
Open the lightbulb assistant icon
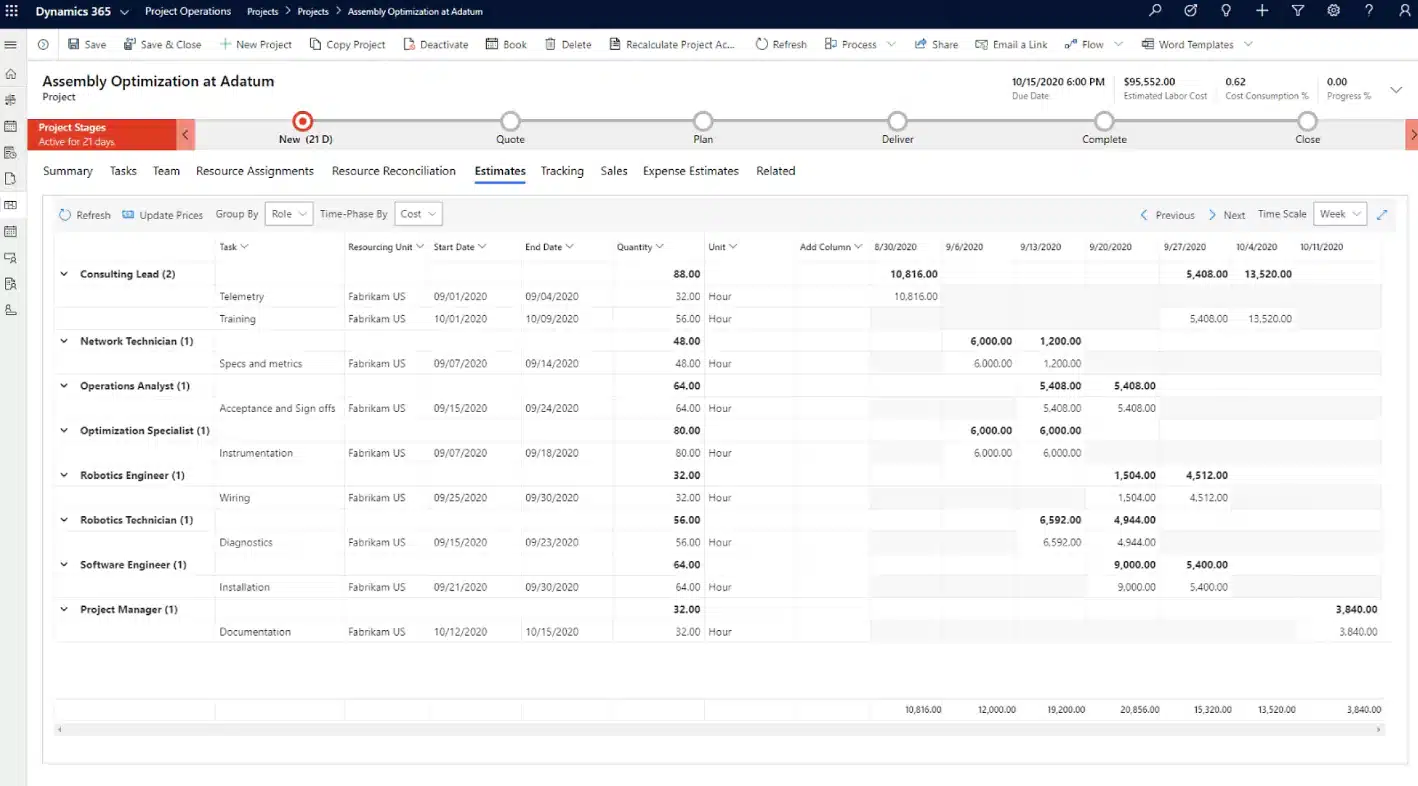click(x=1226, y=11)
